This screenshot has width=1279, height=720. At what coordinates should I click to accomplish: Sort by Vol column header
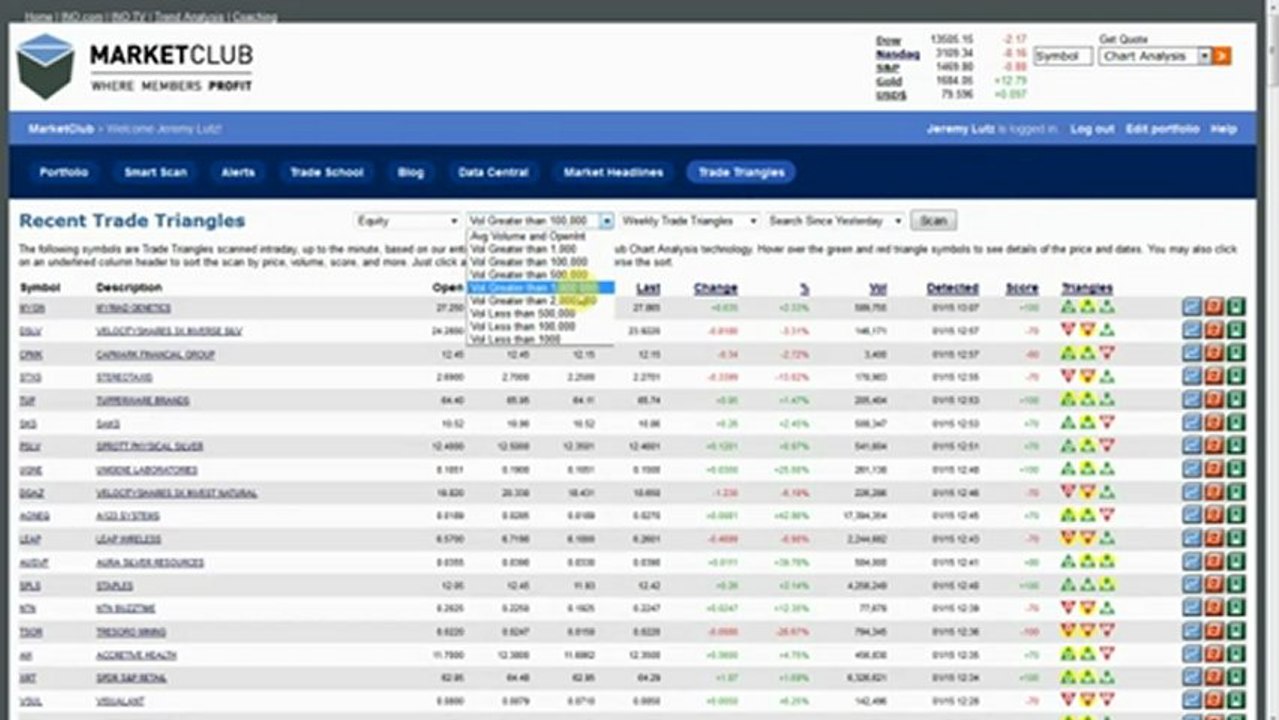pos(877,288)
